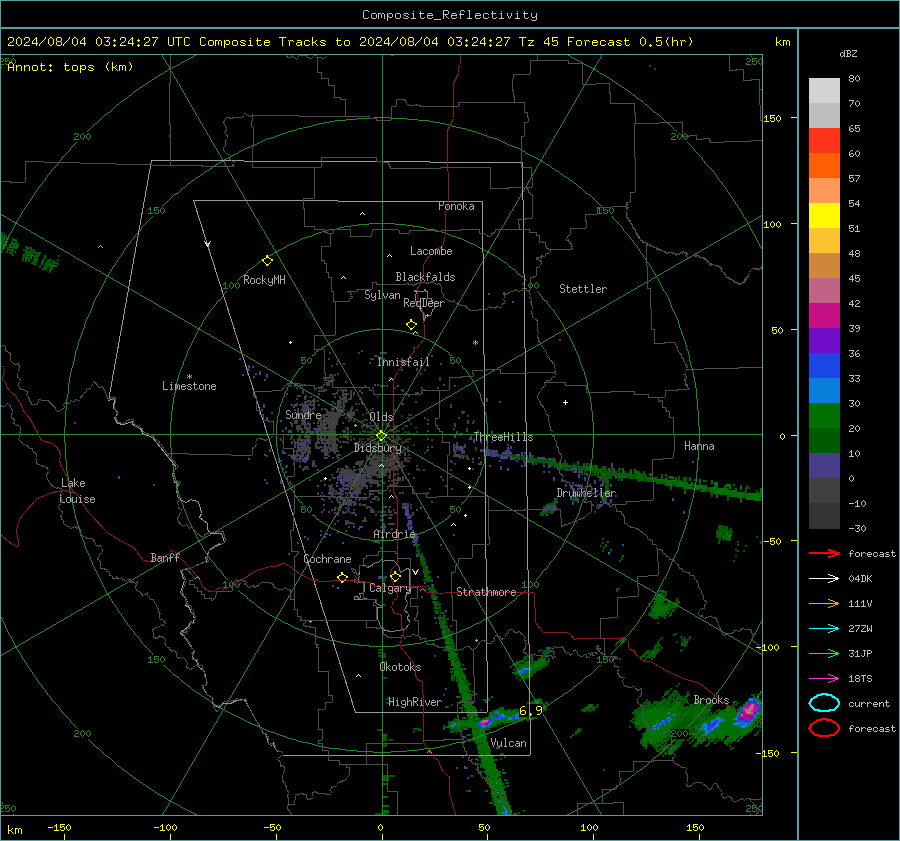
Task: Click the yellow diamond marker near Cochrane
Action: click(x=343, y=577)
